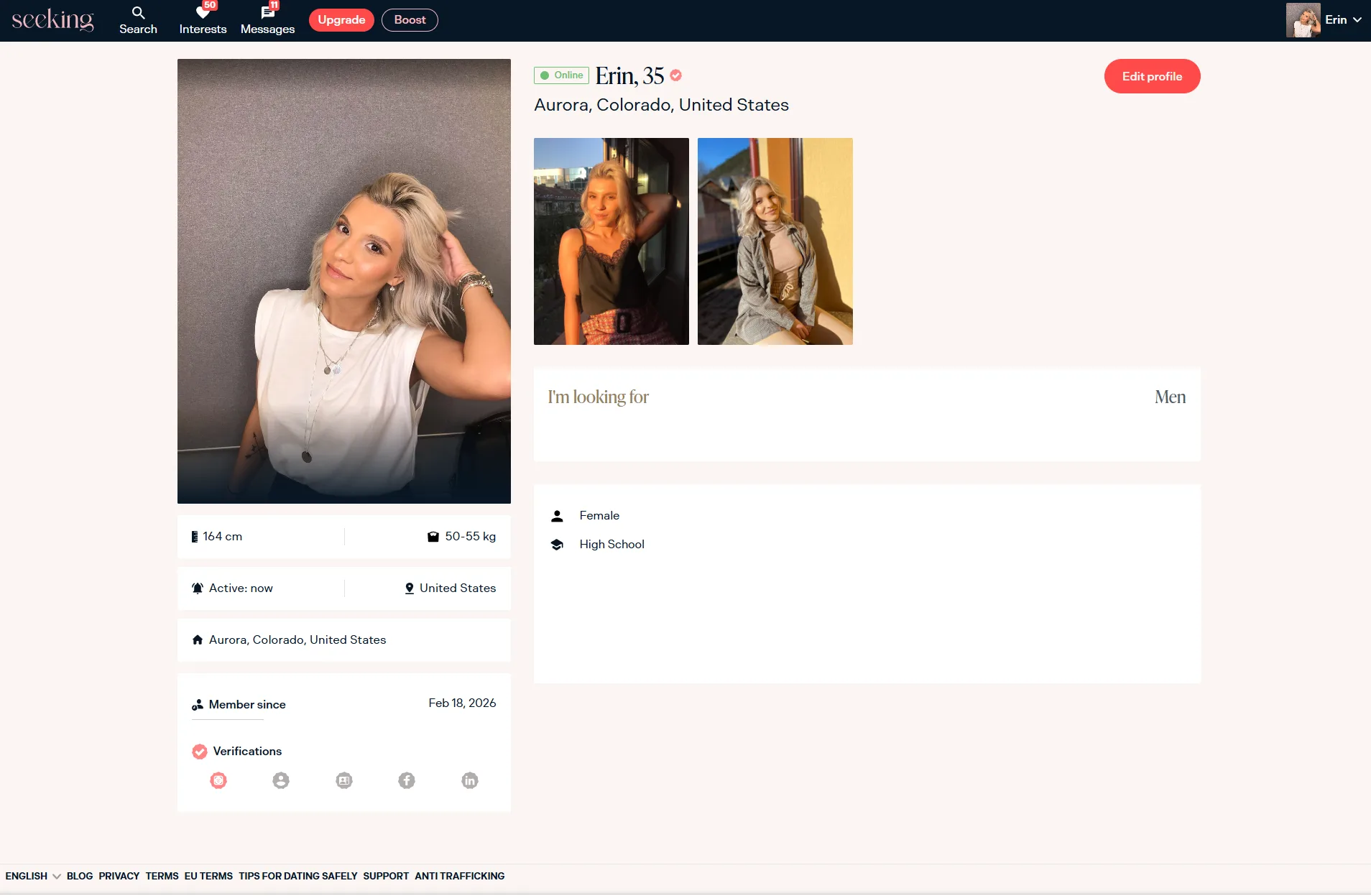Open the Privacy footer link
The image size is (1371, 896).
point(119,876)
